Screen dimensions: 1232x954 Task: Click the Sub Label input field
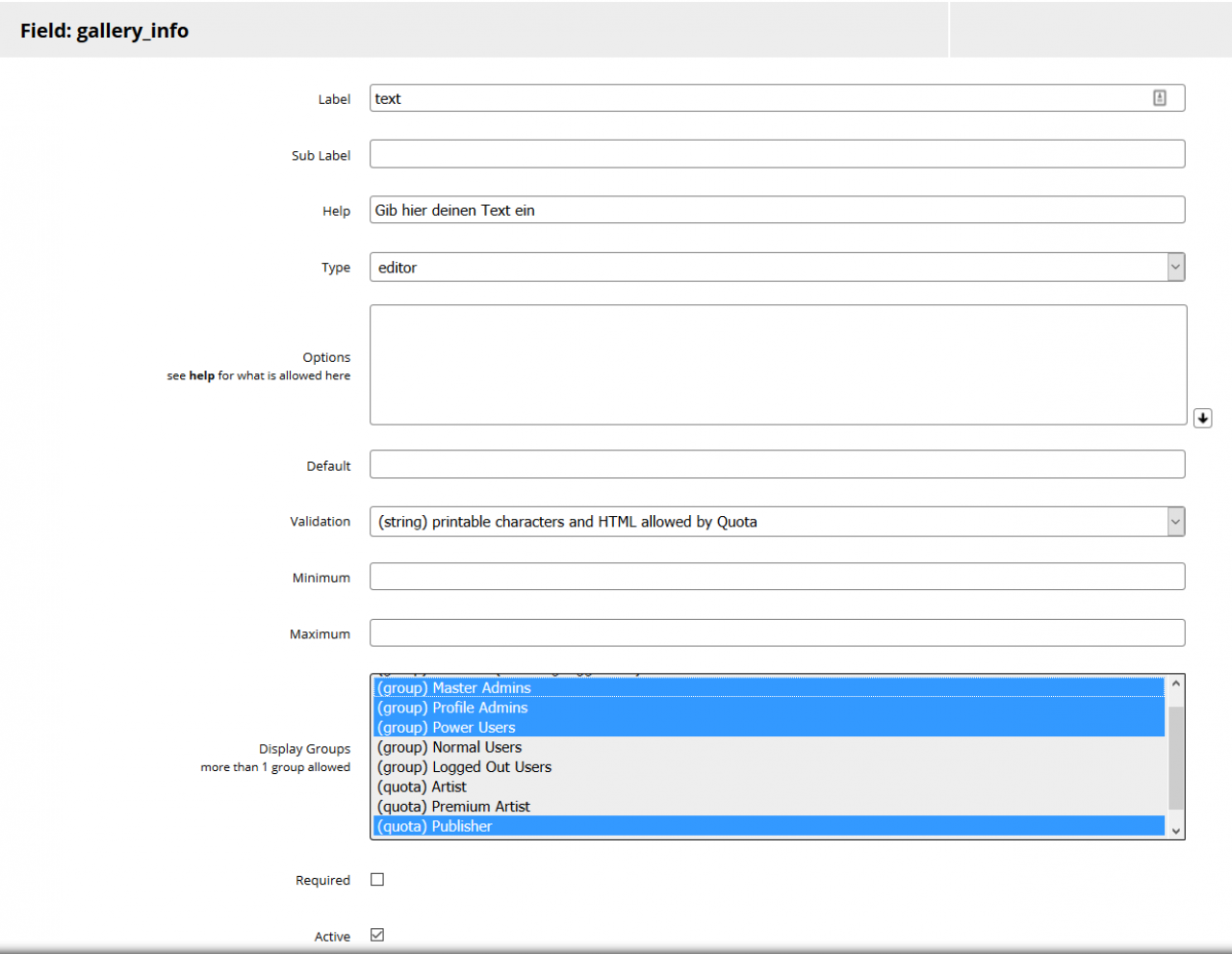pos(777,154)
